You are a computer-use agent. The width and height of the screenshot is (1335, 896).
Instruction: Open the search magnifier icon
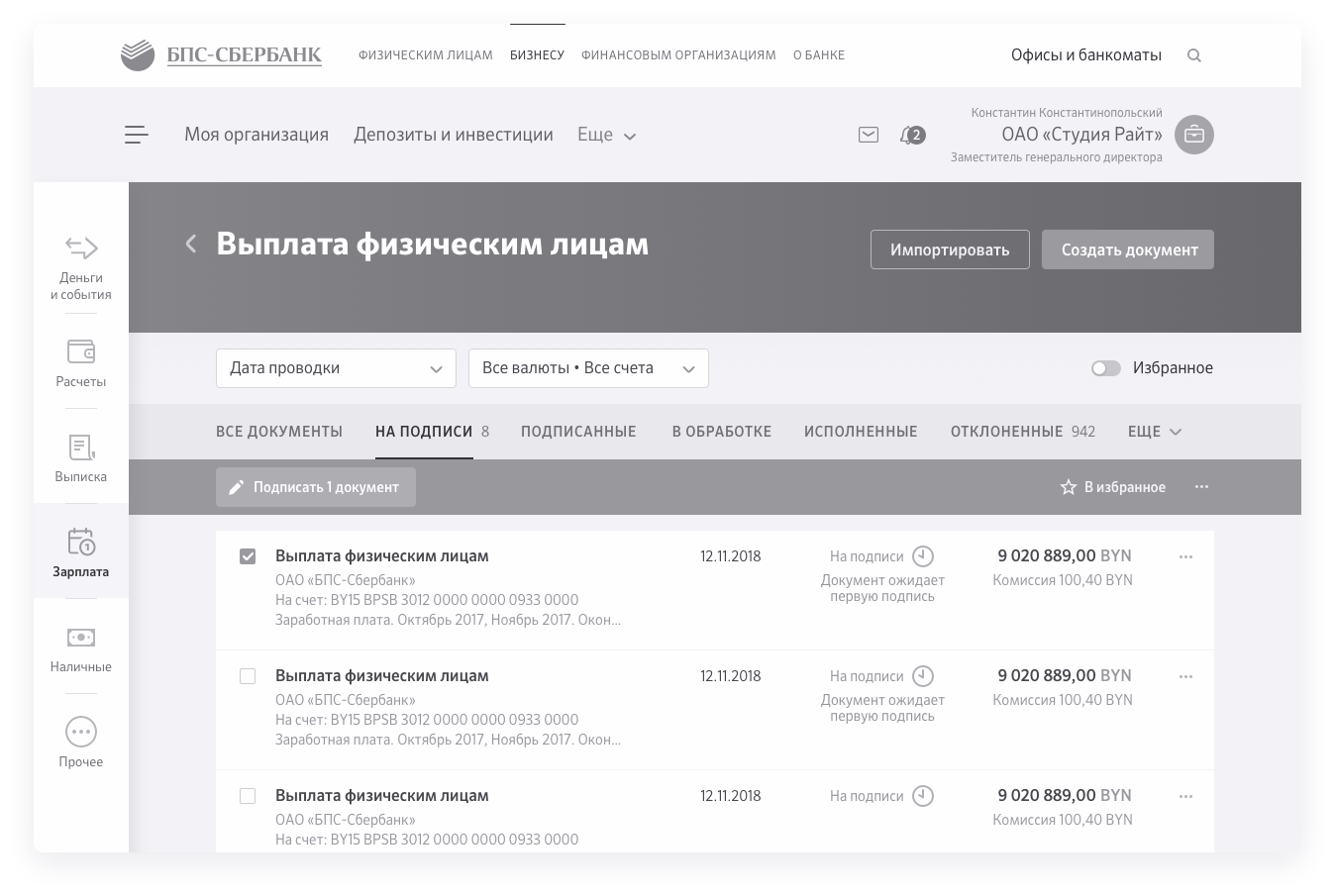click(1194, 55)
